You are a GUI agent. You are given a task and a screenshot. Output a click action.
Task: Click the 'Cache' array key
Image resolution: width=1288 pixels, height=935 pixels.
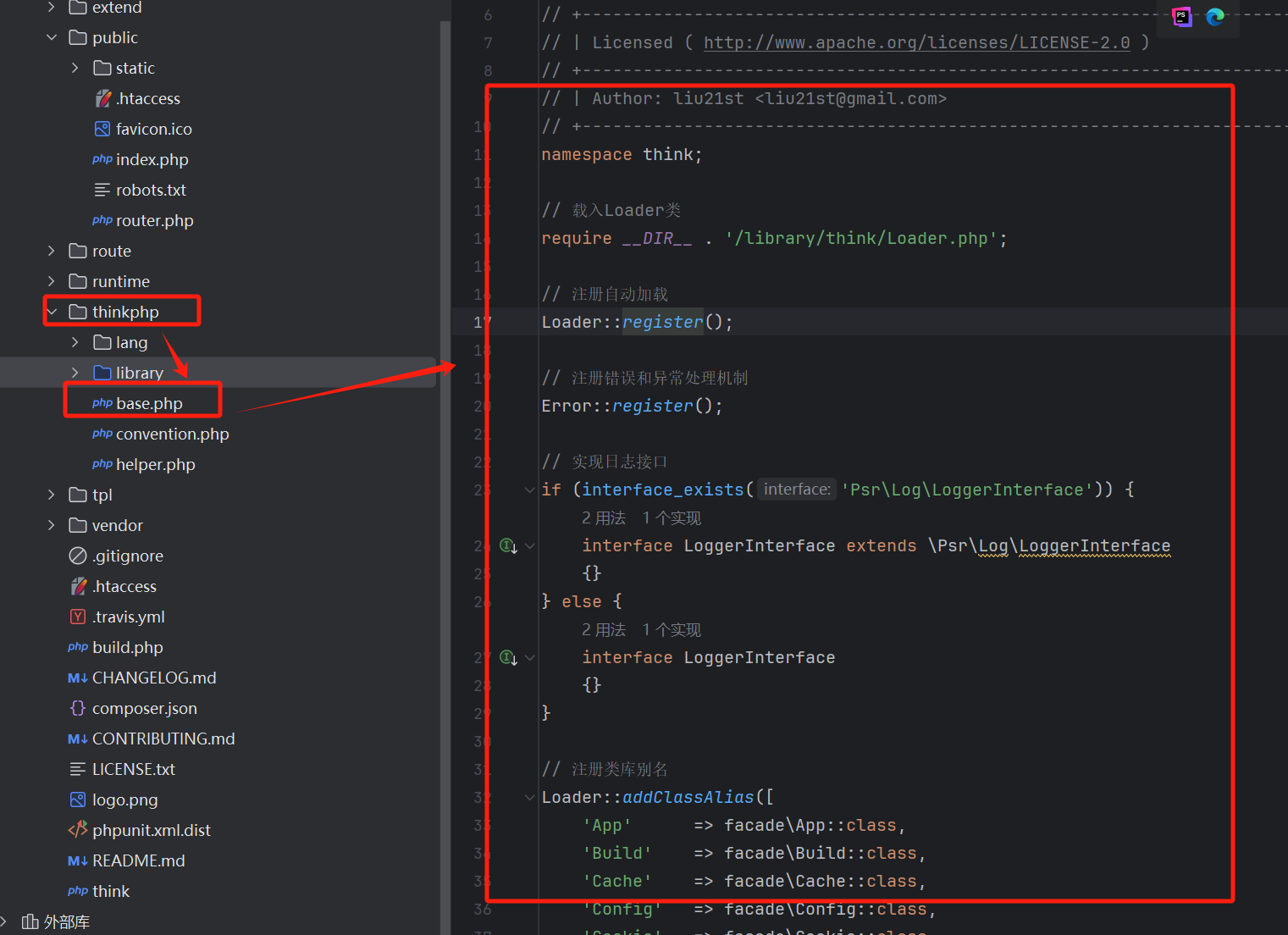617,881
